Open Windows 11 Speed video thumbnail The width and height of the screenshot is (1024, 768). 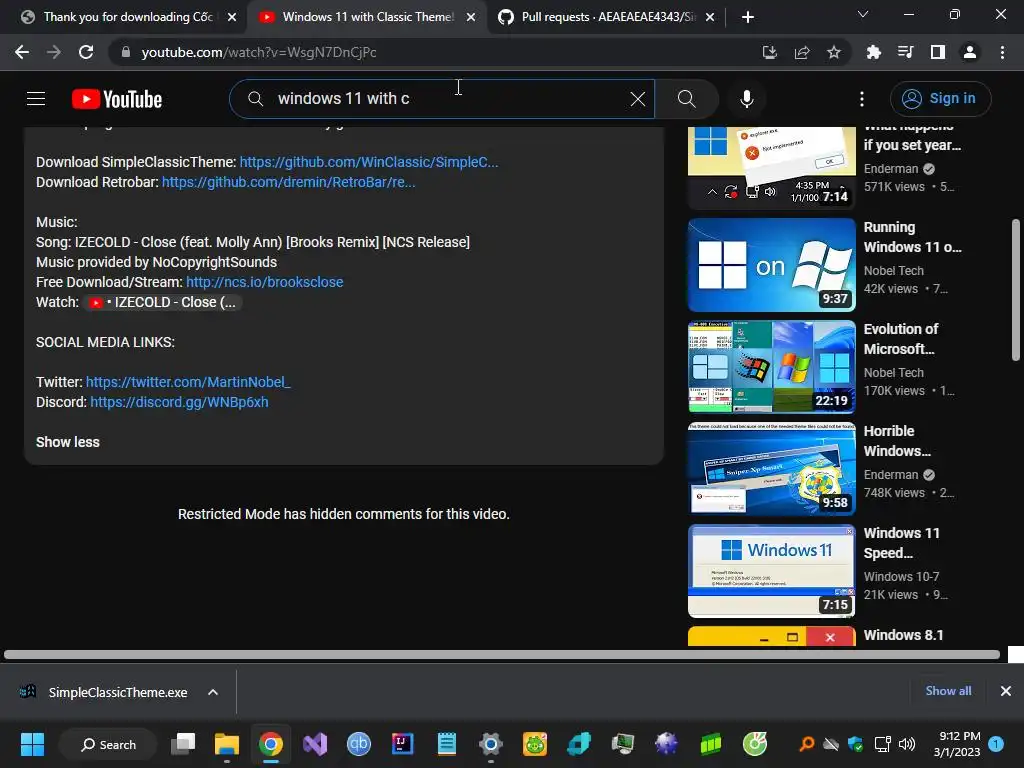(771, 571)
